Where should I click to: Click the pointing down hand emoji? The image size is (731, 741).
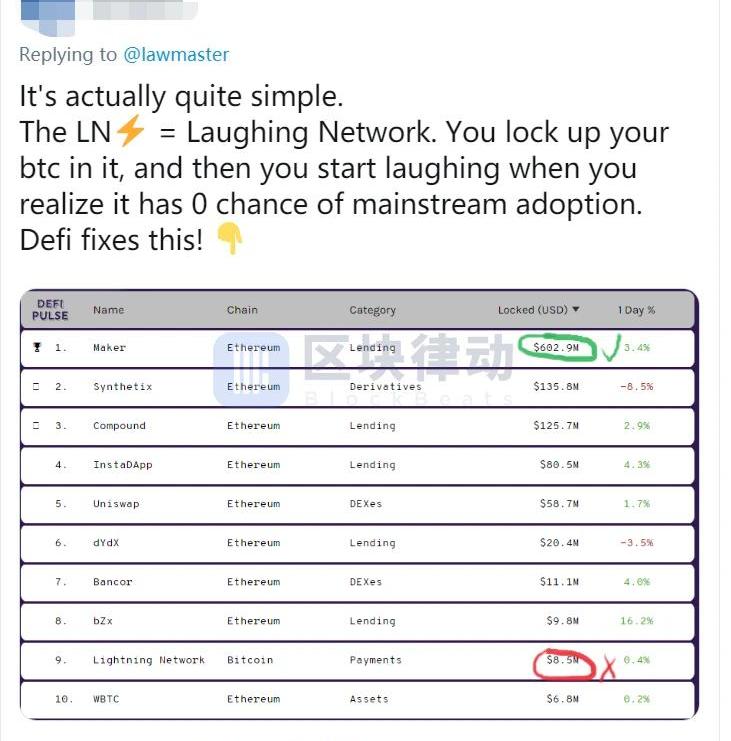tap(229, 239)
